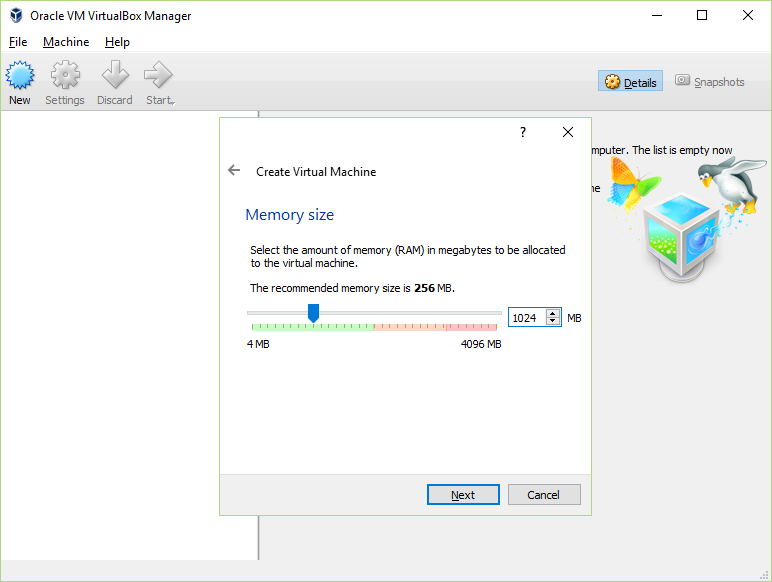Image resolution: width=772 pixels, height=582 pixels.
Task: Open the File menu
Action: coord(18,42)
